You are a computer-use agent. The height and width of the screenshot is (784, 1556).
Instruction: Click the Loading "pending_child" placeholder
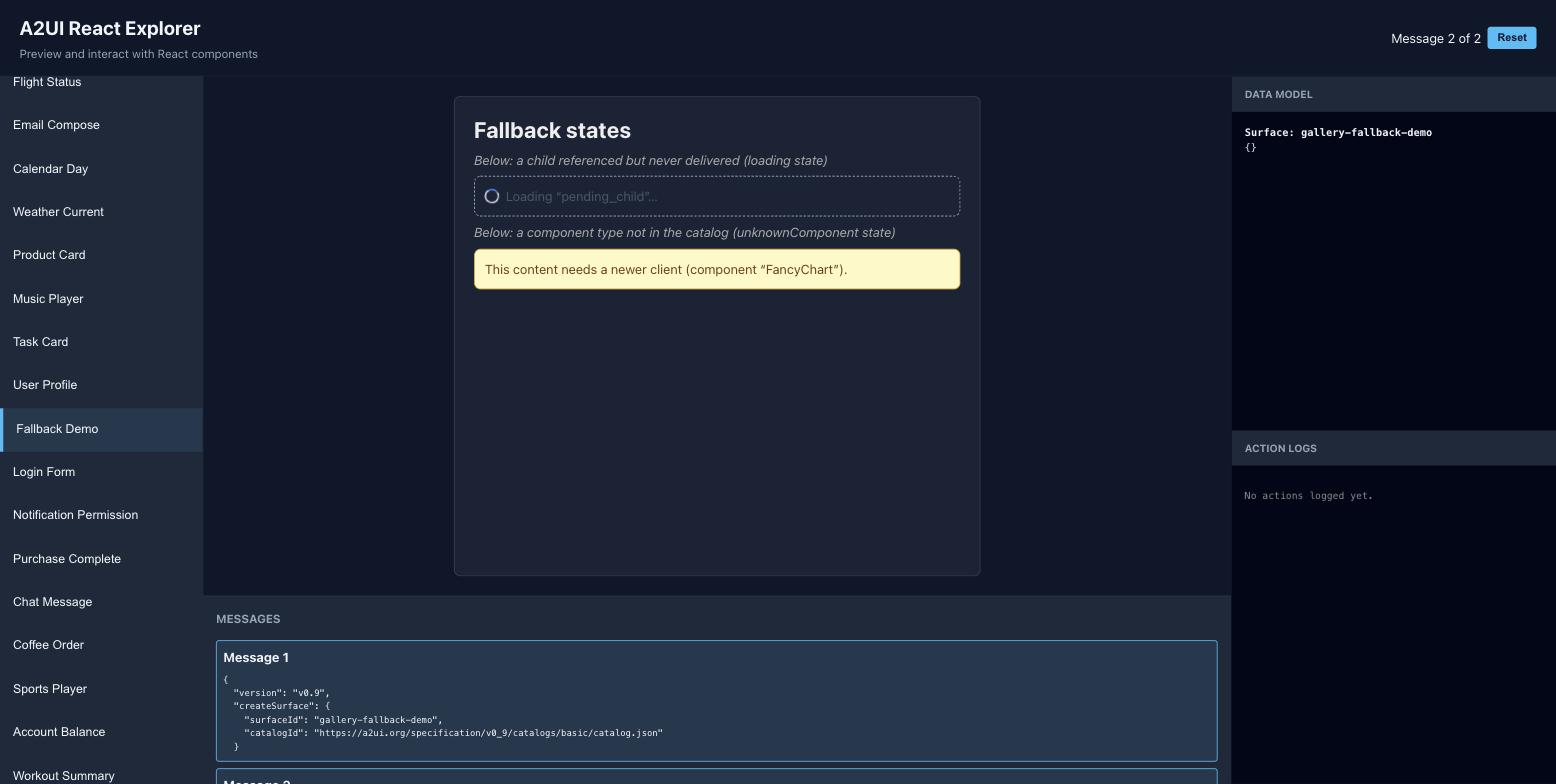[x=717, y=196]
